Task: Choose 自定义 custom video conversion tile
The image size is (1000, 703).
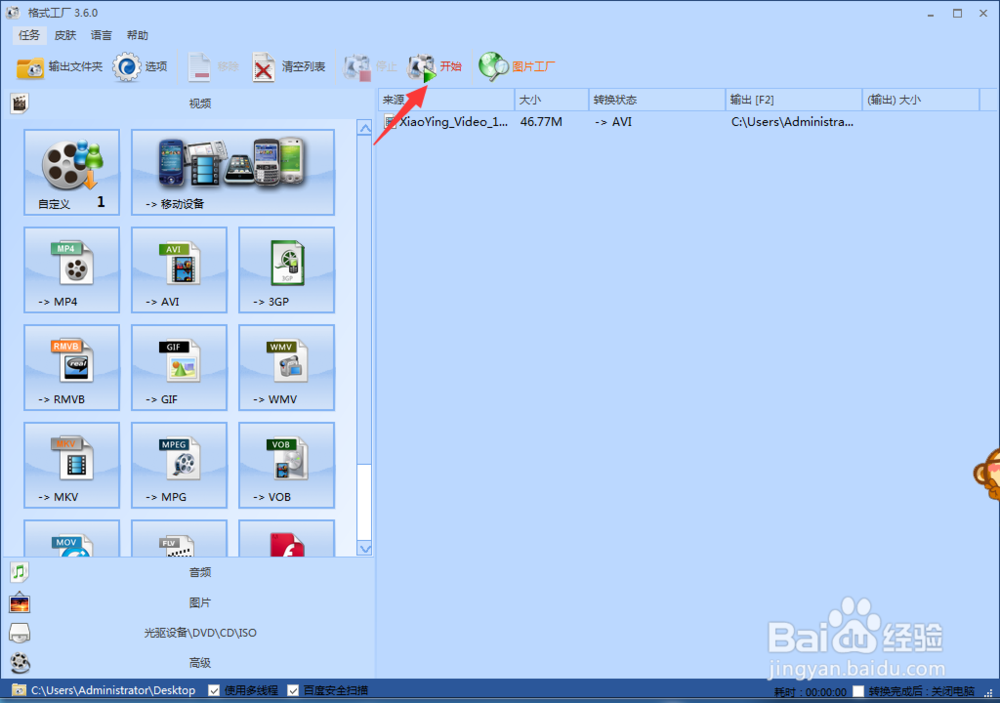Action: click(x=71, y=172)
